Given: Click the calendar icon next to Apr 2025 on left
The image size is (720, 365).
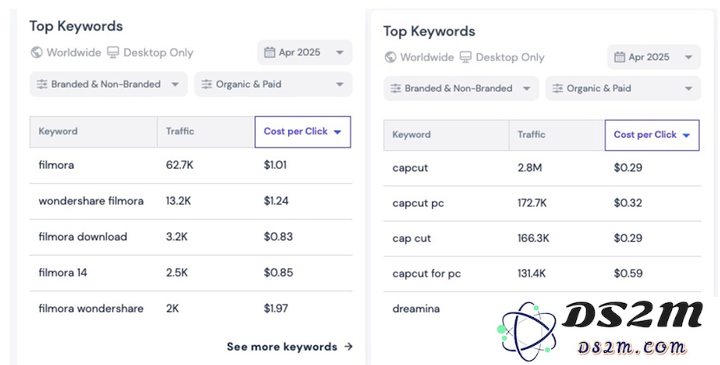Looking at the screenshot, I should coord(270,52).
